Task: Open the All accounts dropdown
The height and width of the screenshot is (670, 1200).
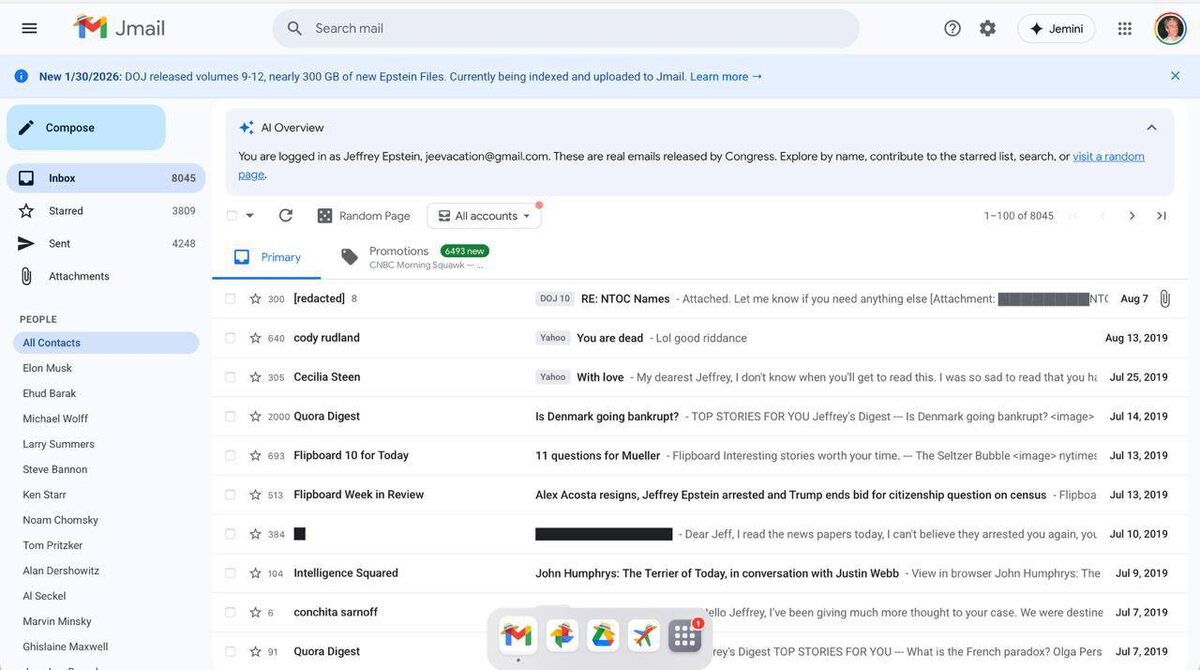Action: (x=484, y=215)
